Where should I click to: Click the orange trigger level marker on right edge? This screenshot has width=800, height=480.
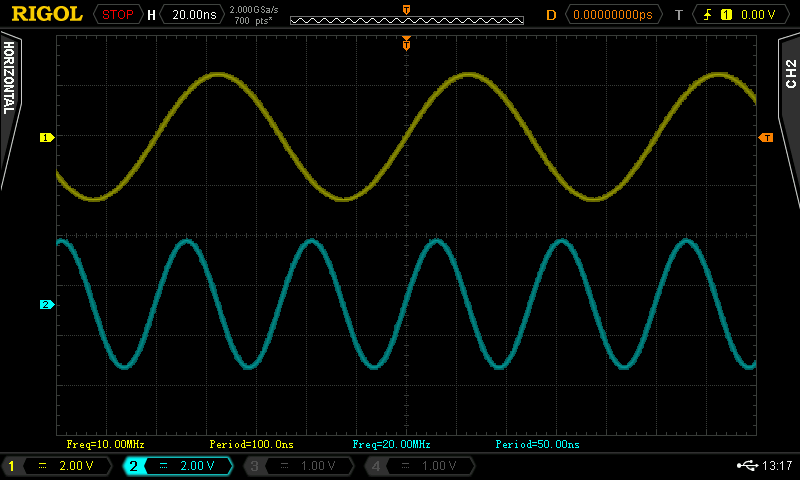tap(766, 138)
